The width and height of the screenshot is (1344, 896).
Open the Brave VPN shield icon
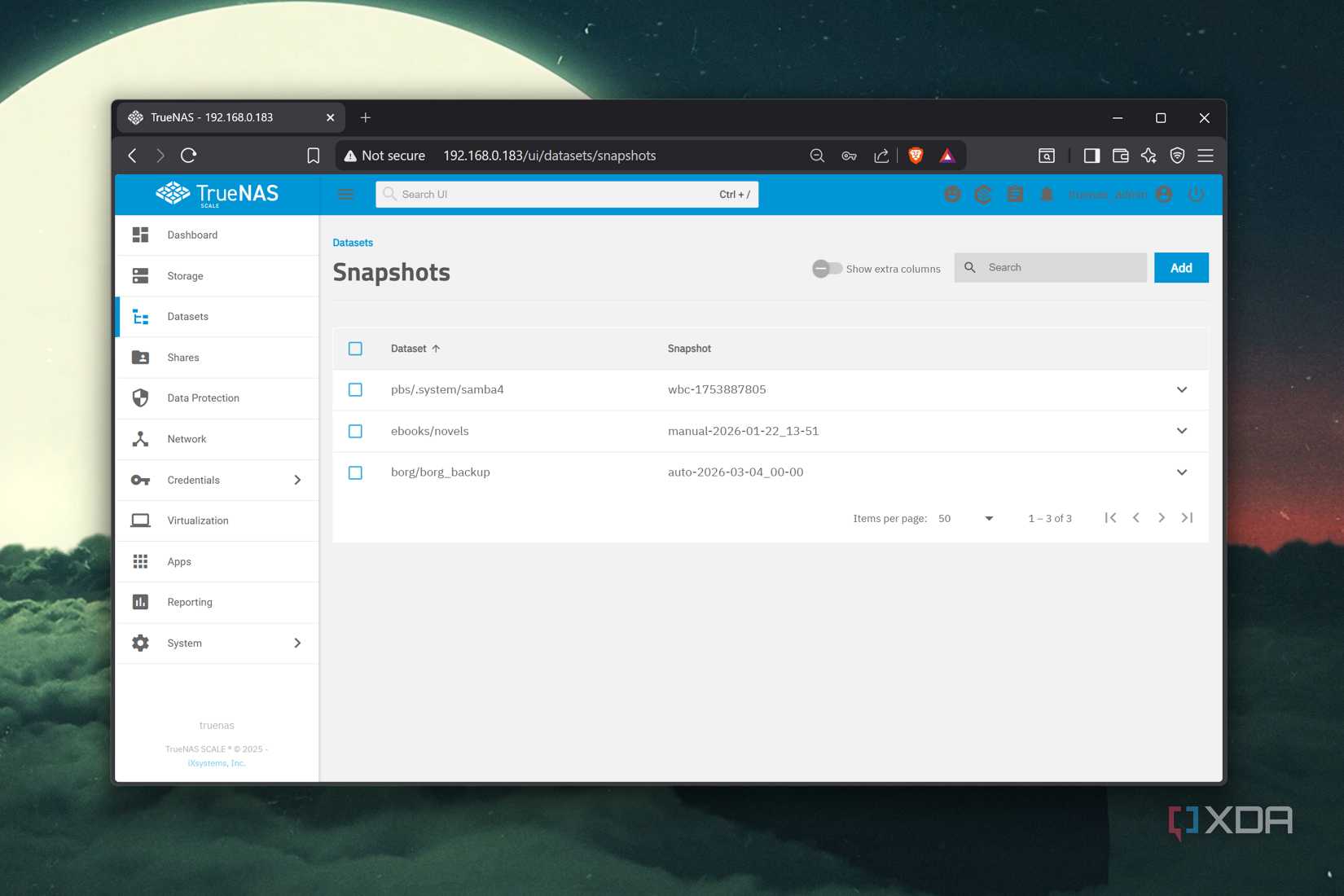[1177, 156]
